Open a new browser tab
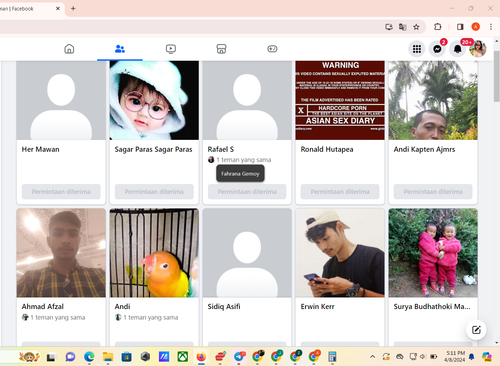Screen dimensions: 500x366 point(73,9)
